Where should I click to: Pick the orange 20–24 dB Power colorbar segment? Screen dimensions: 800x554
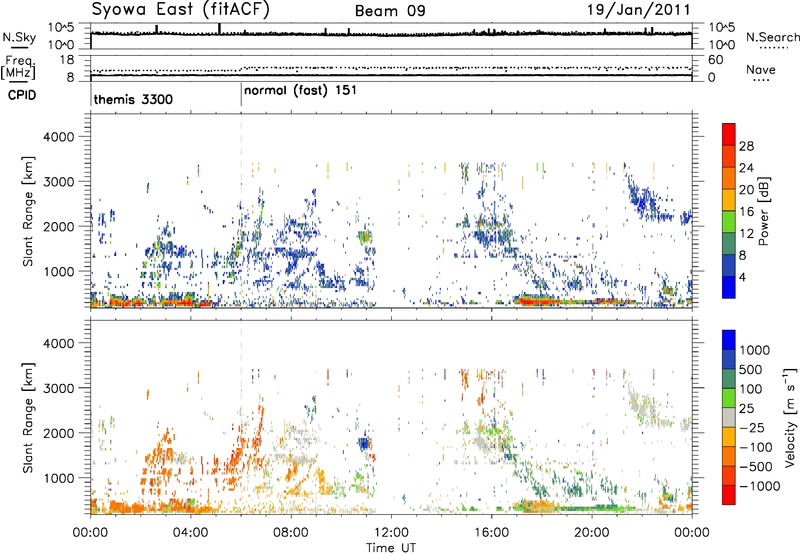coord(729,178)
